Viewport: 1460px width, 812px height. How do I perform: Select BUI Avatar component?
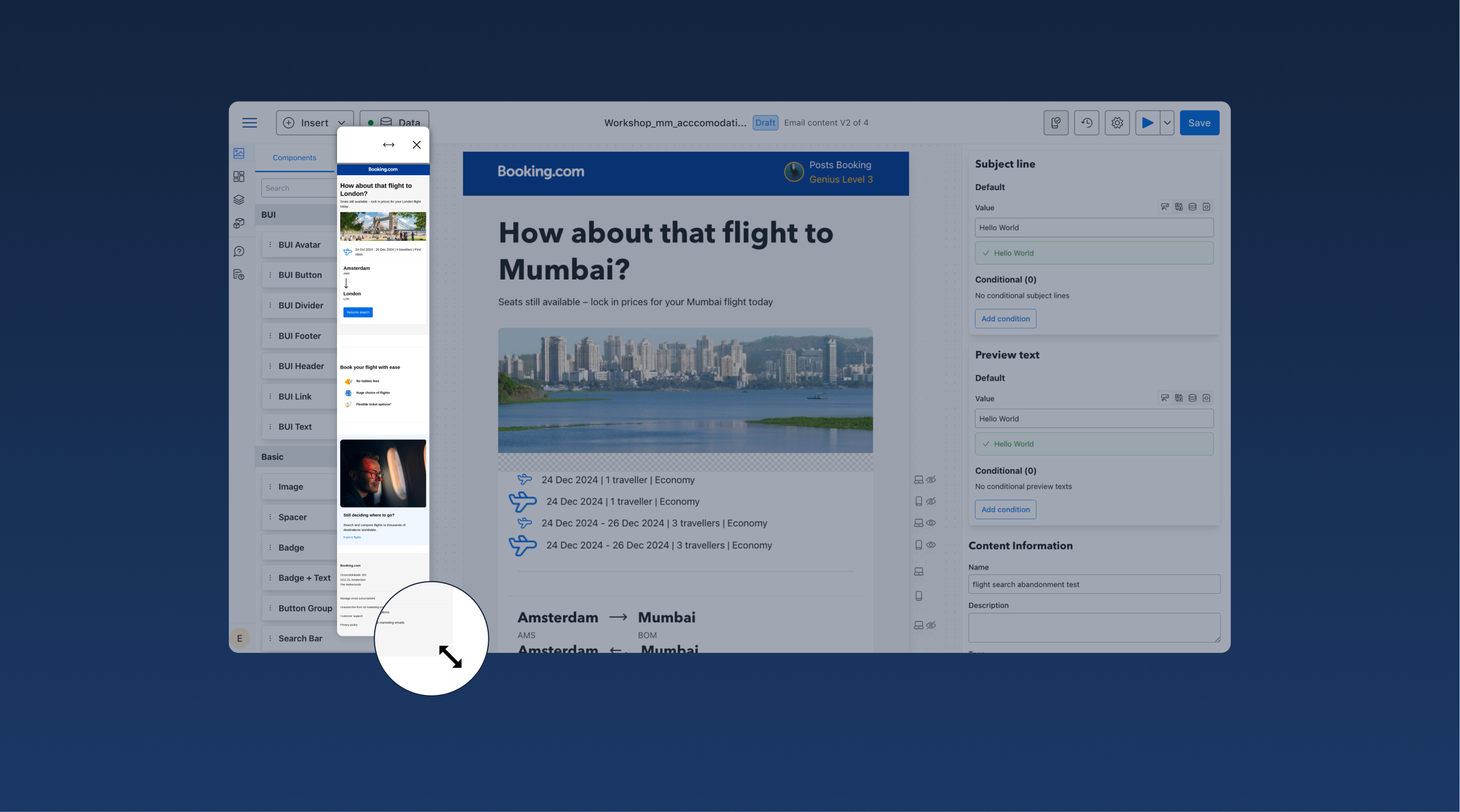(x=299, y=245)
